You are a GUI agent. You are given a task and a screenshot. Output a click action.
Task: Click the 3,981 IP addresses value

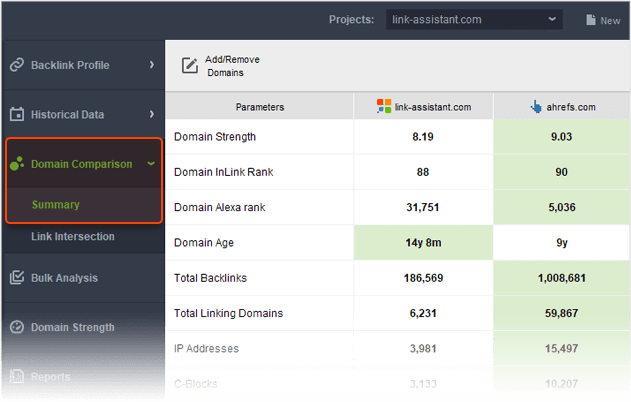(423, 348)
